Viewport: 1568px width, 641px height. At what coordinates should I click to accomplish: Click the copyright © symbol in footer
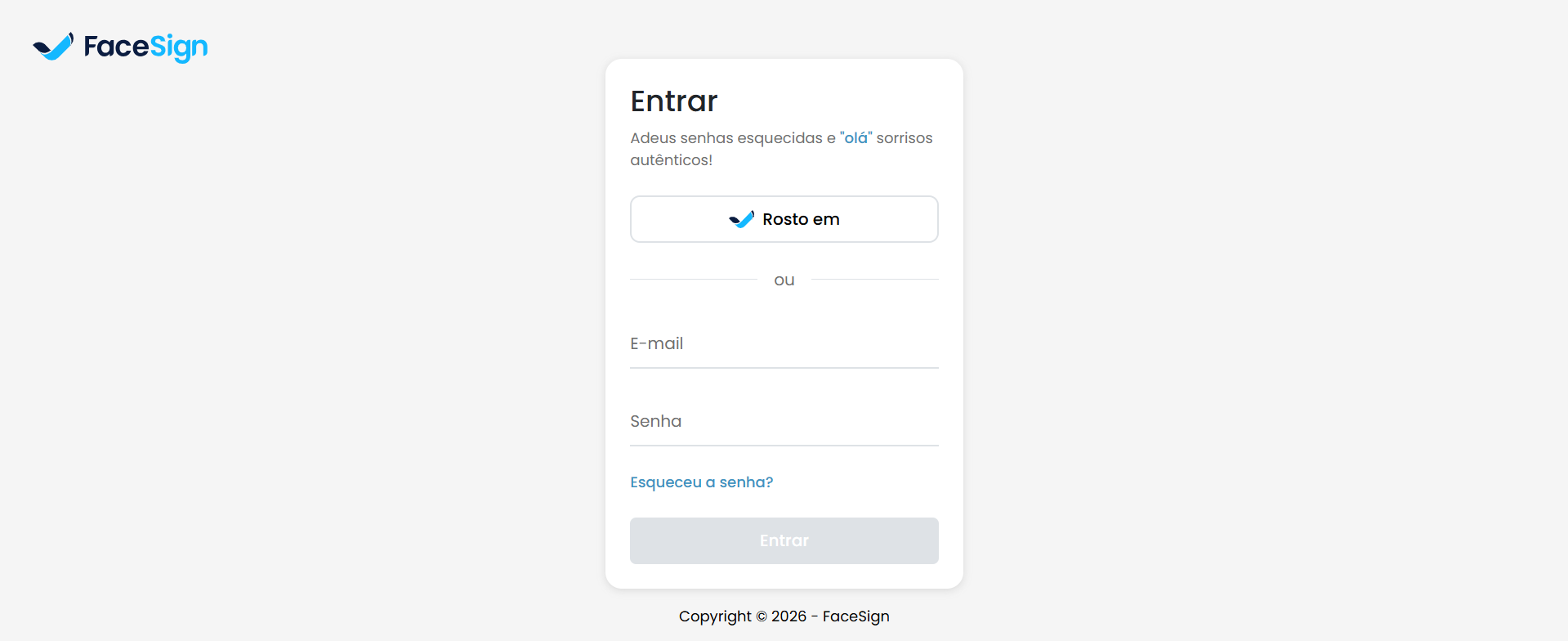click(762, 616)
